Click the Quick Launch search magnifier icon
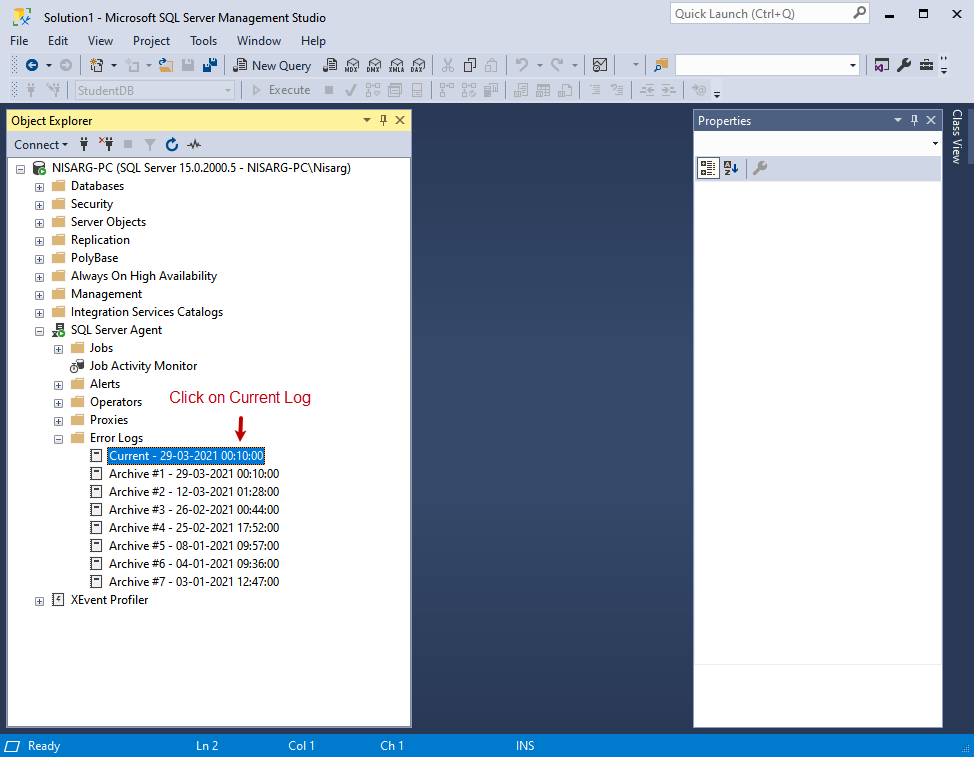Image resolution: width=974 pixels, height=757 pixels. [x=859, y=13]
